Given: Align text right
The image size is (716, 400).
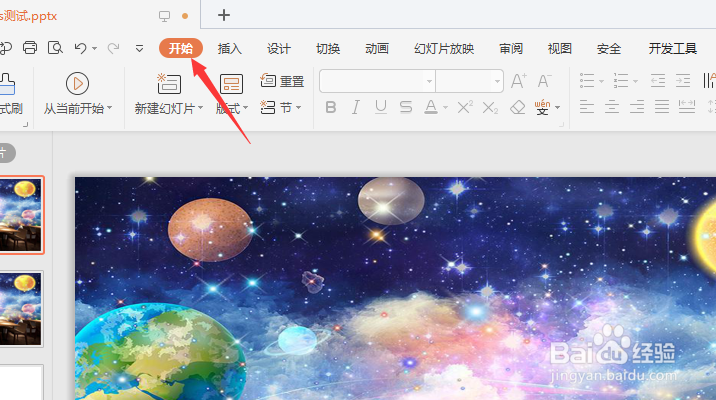Looking at the screenshot, I should click(637, 108).
